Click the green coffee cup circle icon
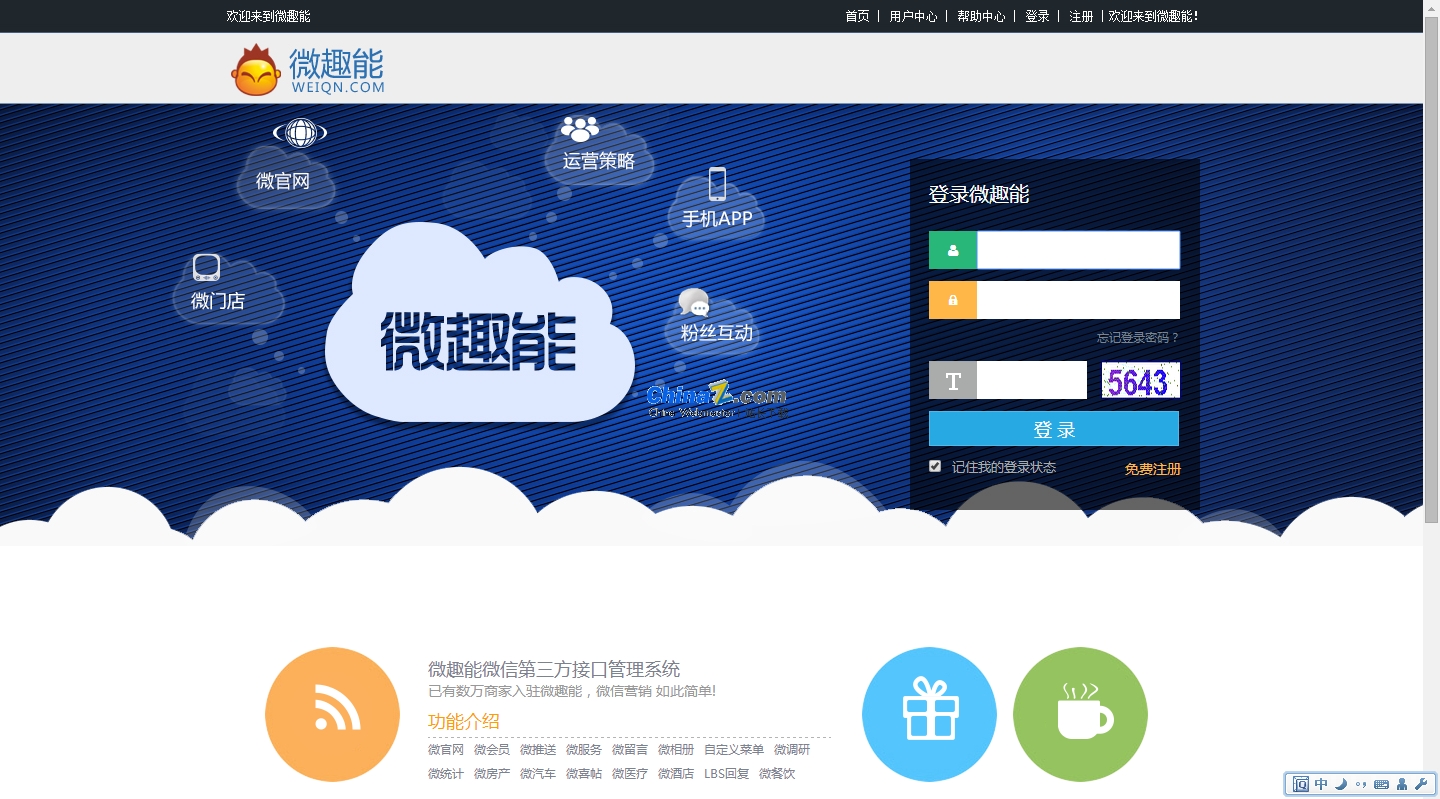The width and height of the screenshot is (1440, 799). pyautogui.click(x=1080, y=714)
